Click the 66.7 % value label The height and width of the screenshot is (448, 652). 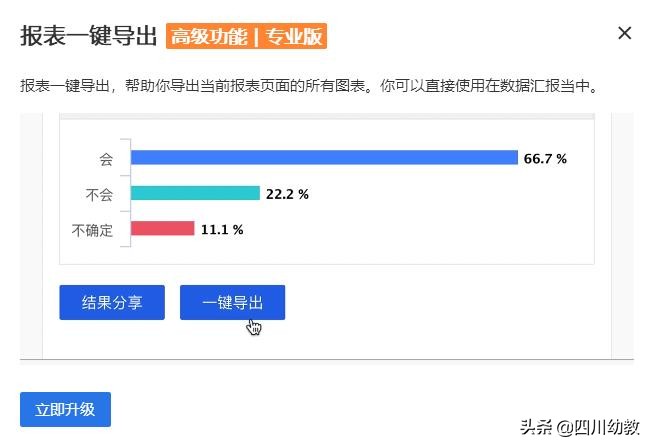pos(545,159)
